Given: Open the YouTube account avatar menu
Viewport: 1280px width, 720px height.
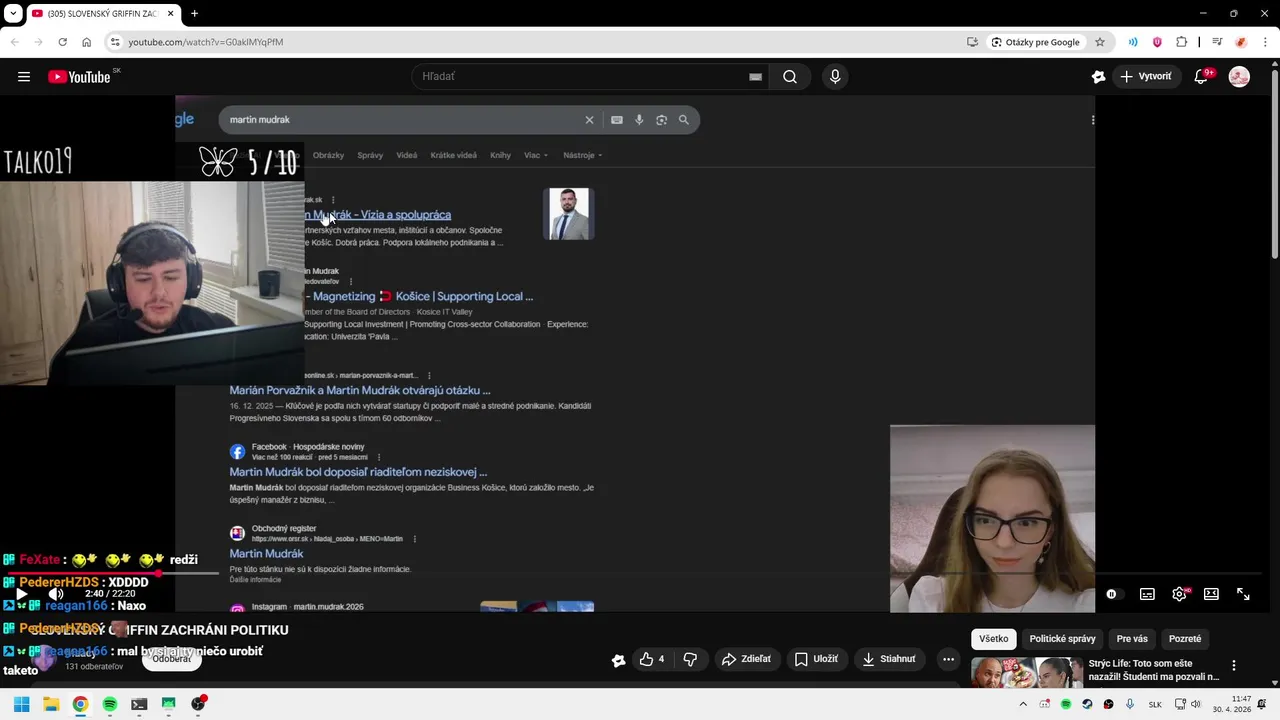Looking at the screenshot, I should tap(1239, 77).
